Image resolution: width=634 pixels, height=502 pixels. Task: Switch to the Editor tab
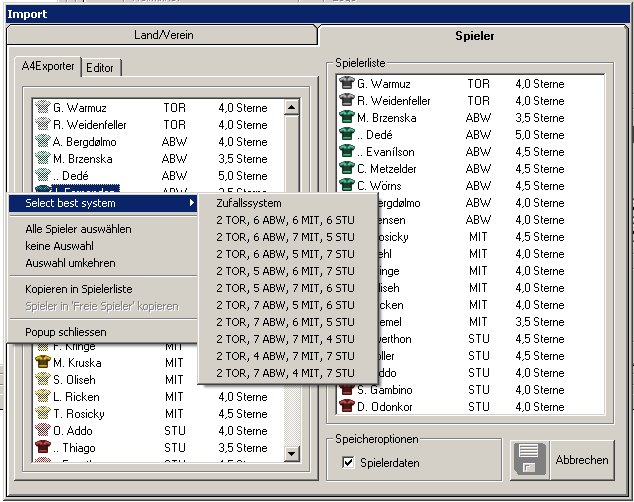[100, 68]
